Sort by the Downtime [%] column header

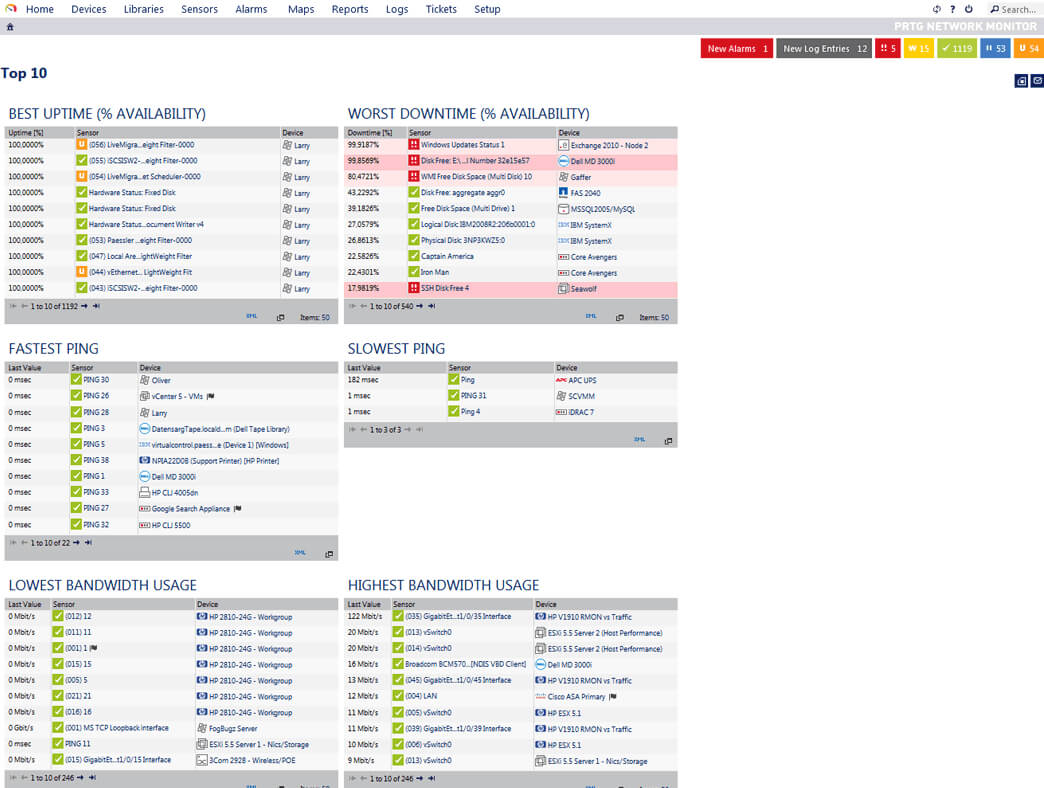pos(370,132)
